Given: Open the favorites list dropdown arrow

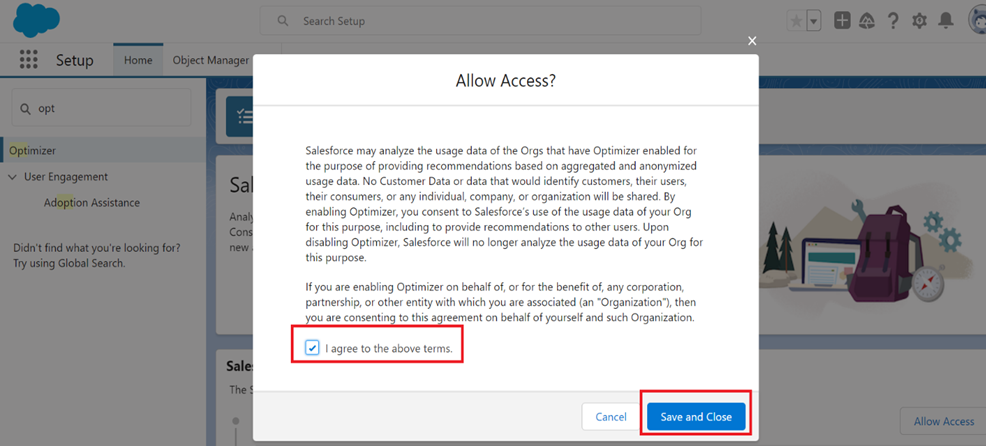Looking at the screenshot, I should [814, 21].
